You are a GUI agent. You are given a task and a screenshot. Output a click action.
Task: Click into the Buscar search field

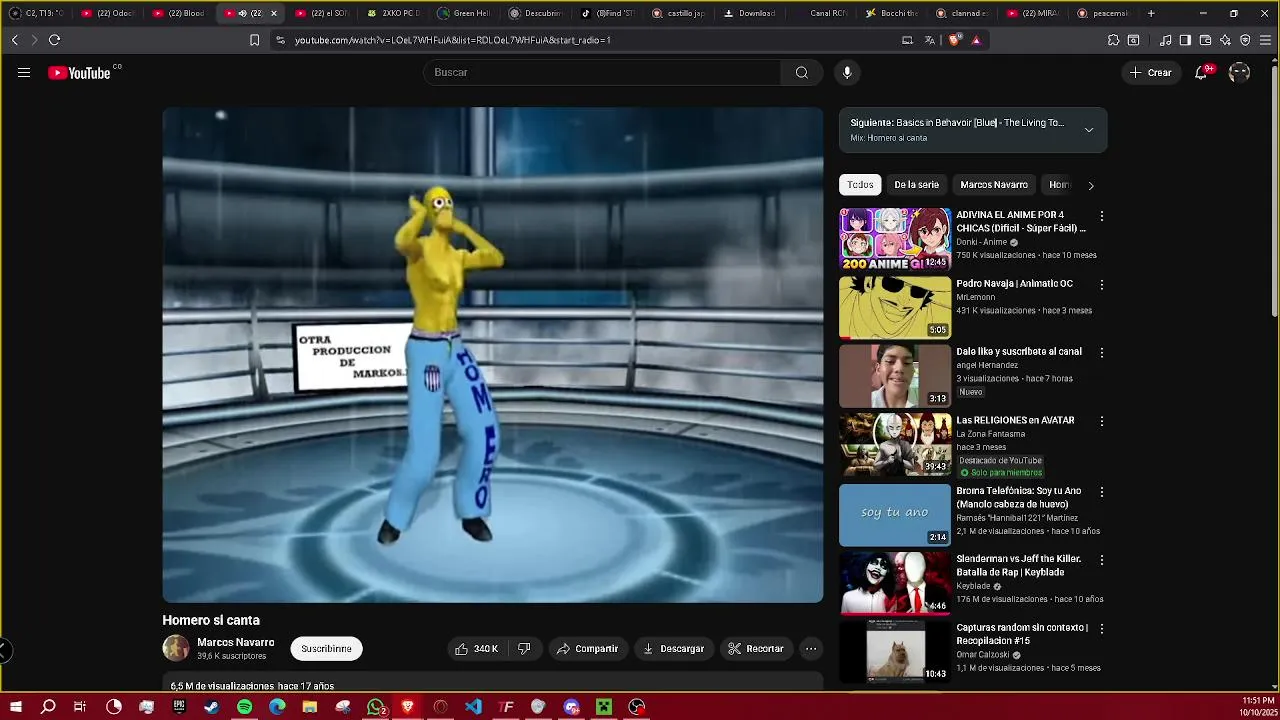point(603,72)
